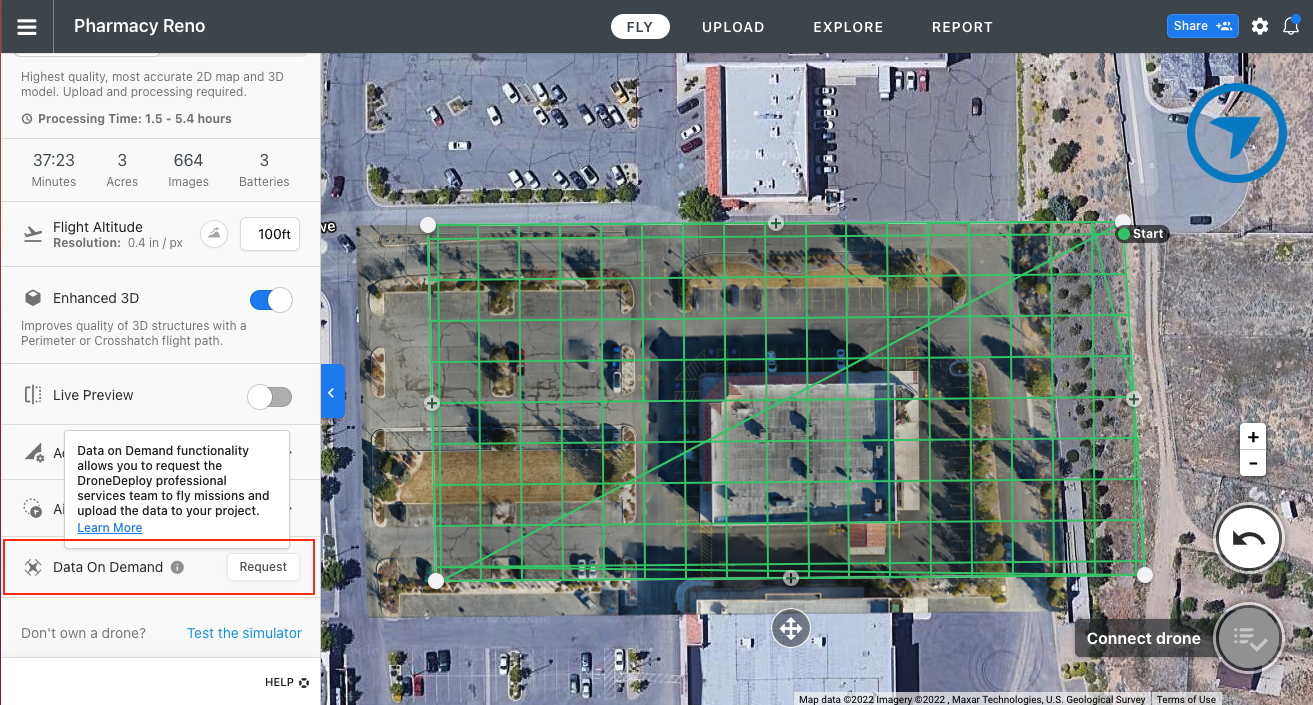Image resolution: width=1313 pixels, height=705 pixels.
Task: Collapse the left sidebar panel
Action: (332, 392)
